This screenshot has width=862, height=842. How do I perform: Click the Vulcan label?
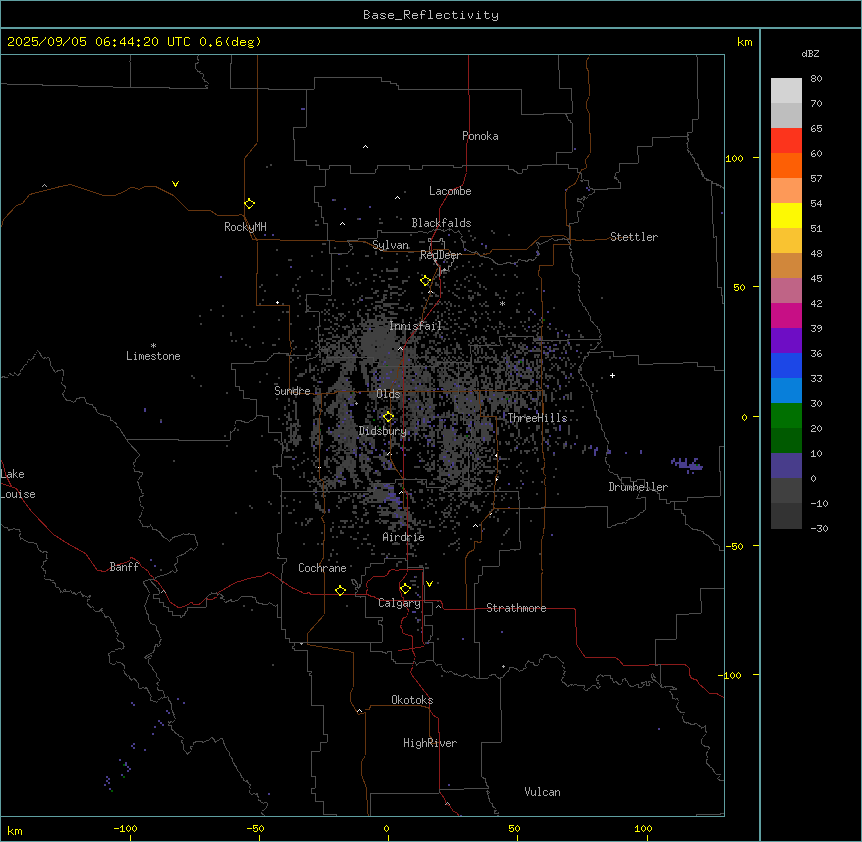pyautogui.click(x=543, y=792)
